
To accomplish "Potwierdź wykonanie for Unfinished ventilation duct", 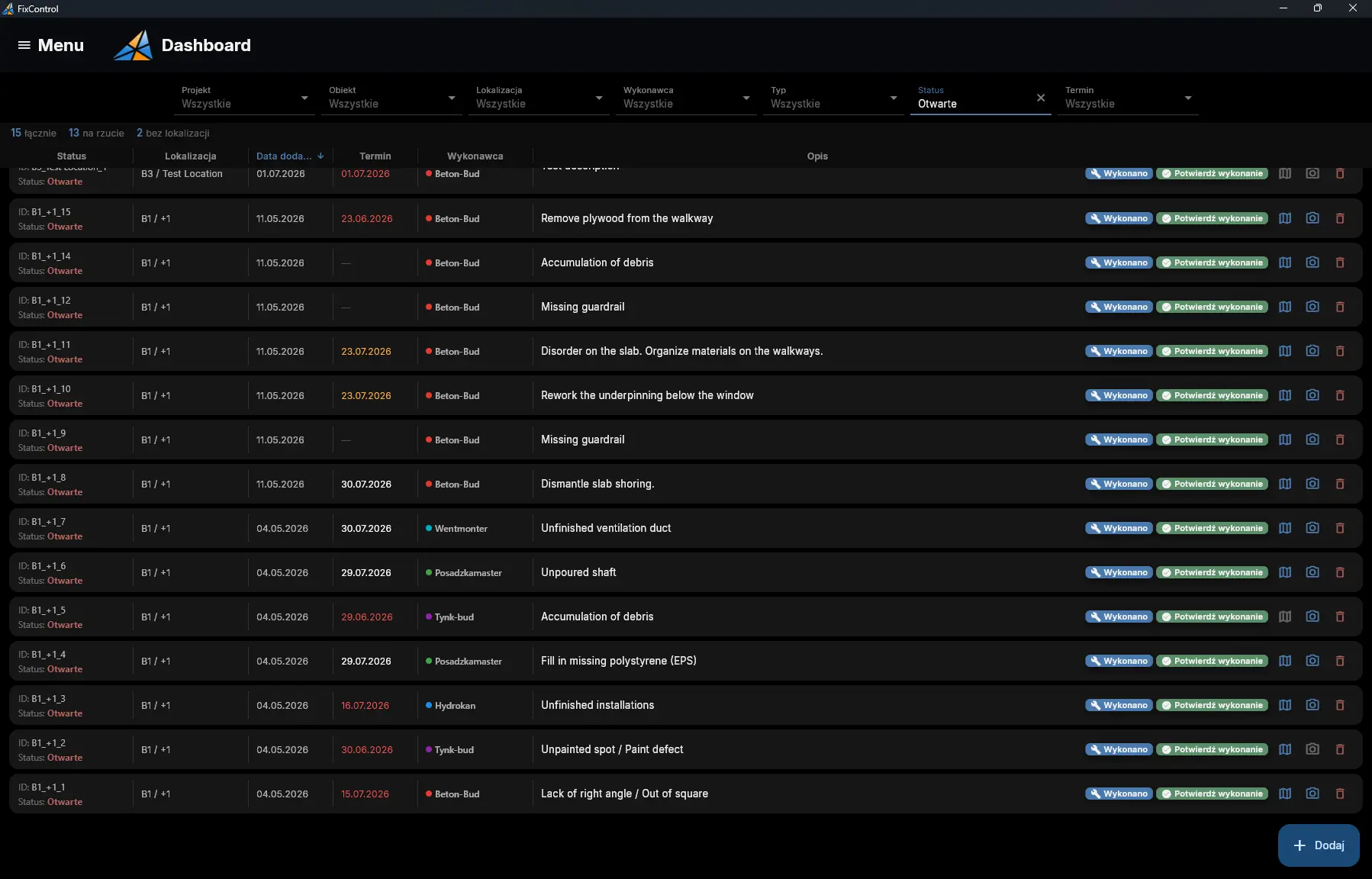I will pos(1212,528).
